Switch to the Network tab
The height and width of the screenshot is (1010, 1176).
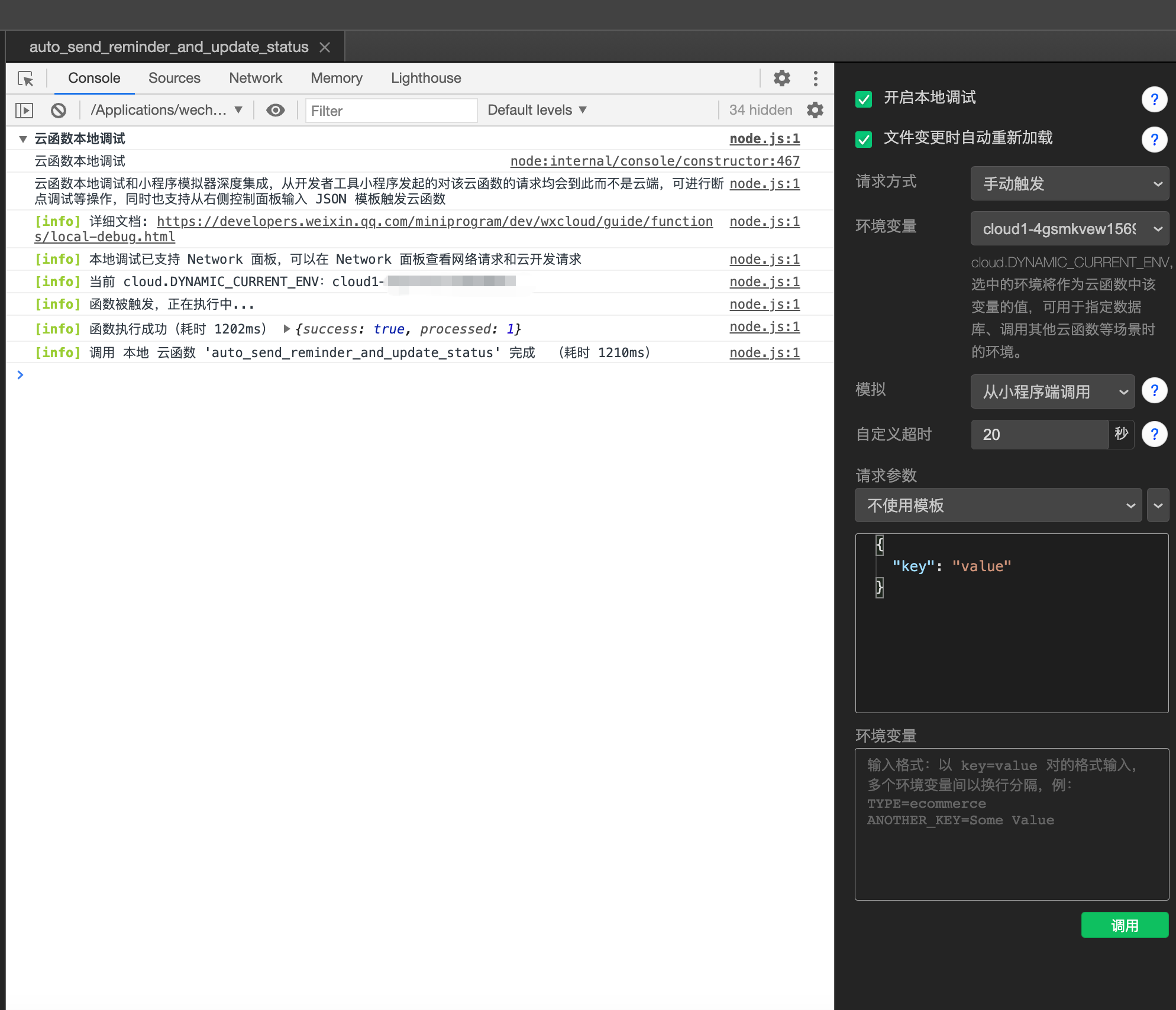[x=256, y=78]
